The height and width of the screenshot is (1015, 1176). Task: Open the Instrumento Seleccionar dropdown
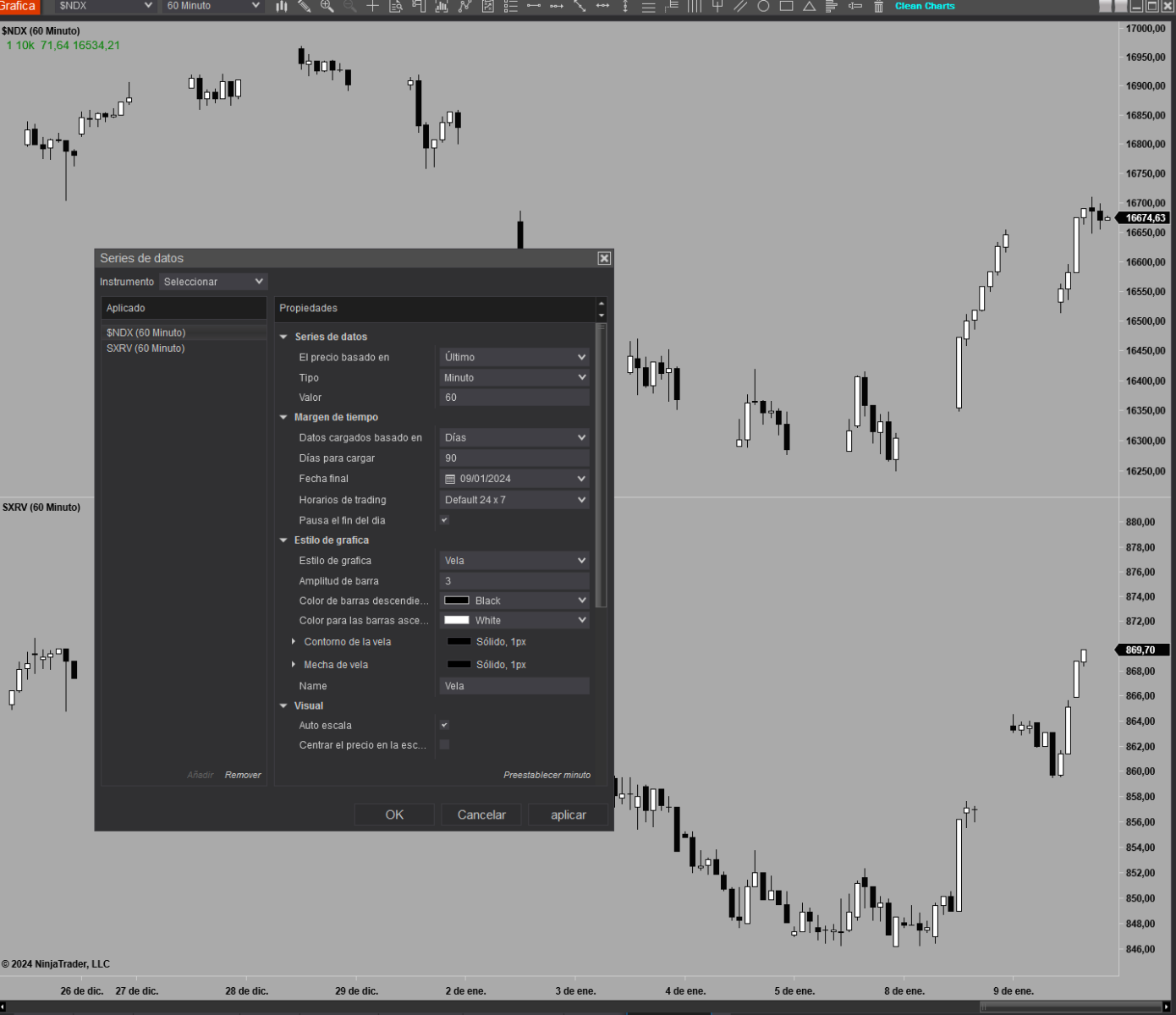pyautogui.click(x=213, y=282)
